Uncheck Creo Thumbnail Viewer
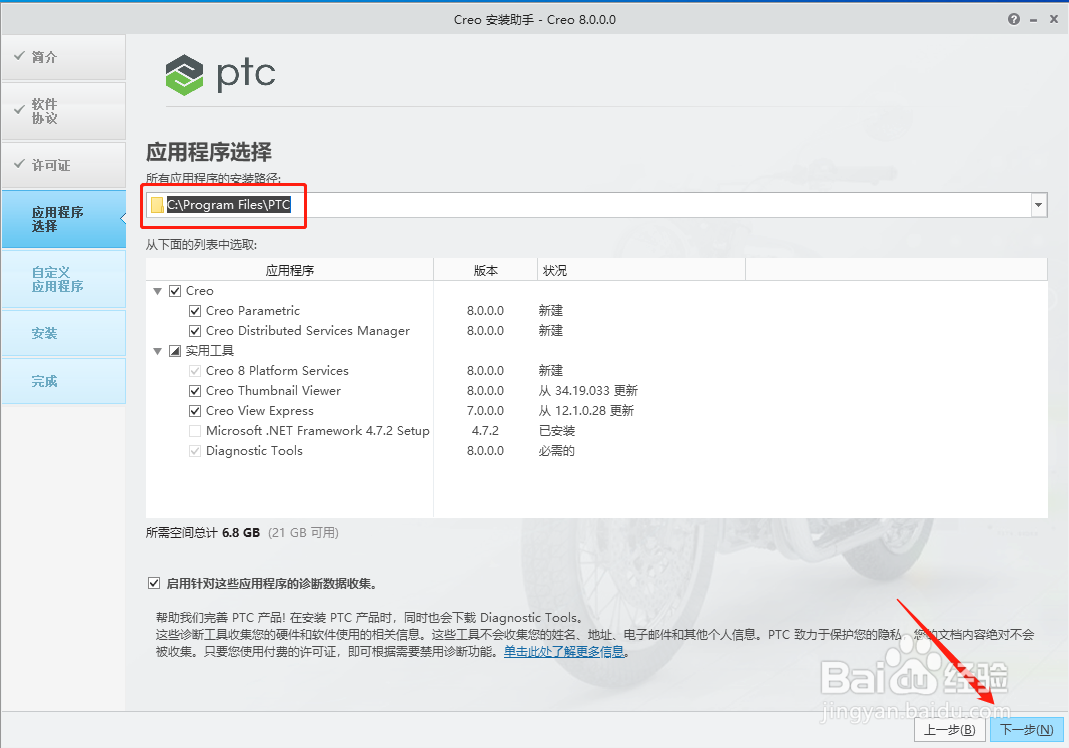The image size is (1069, 748). point(195,391)
